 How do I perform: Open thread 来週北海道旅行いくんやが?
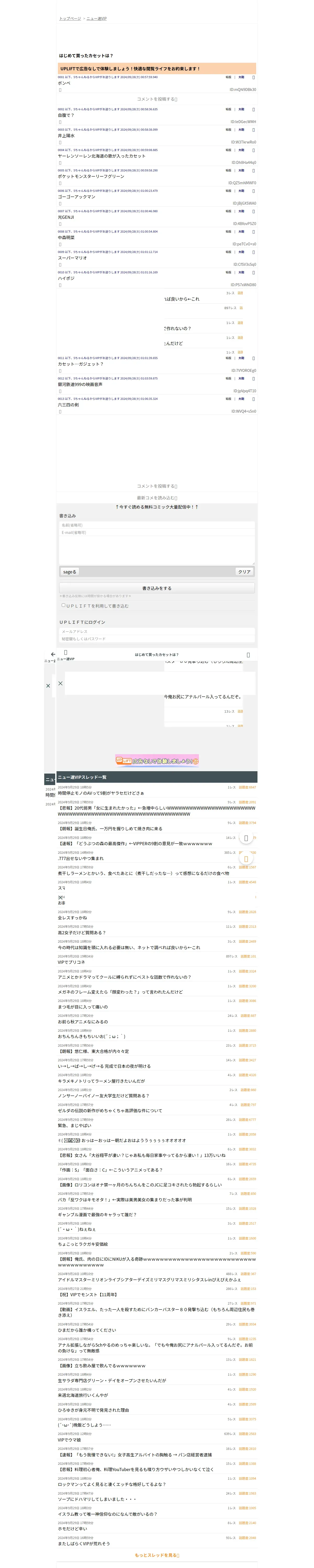click(83, 1395)
